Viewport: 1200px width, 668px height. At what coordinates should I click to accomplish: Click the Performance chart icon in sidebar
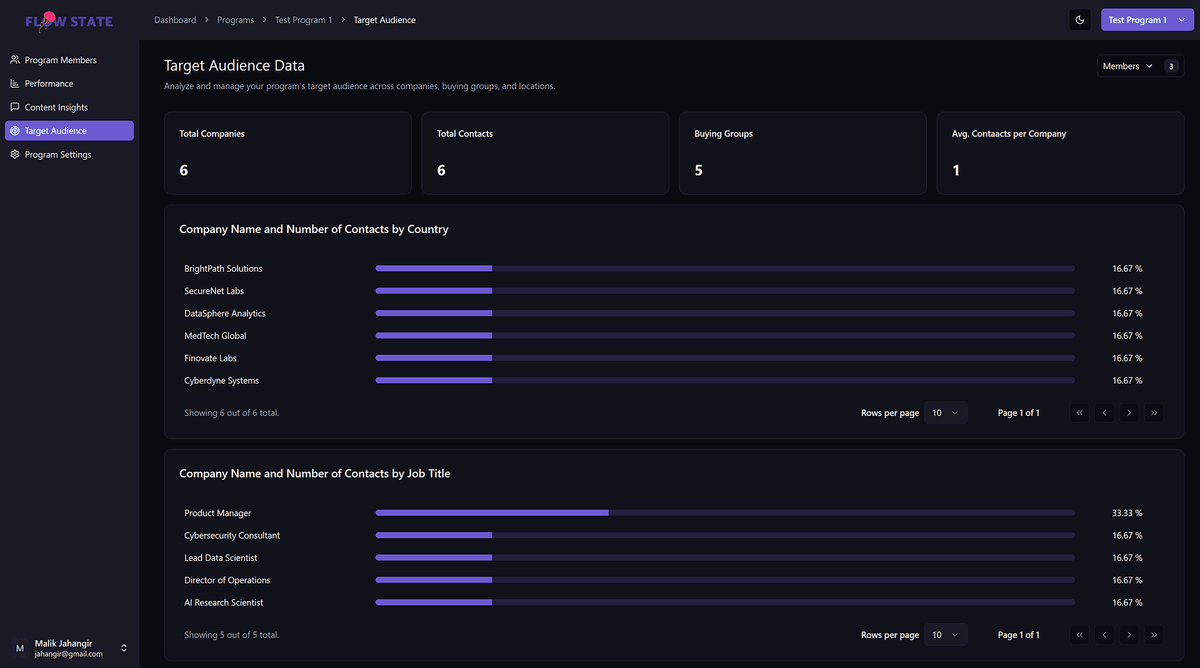click(15, 84)
